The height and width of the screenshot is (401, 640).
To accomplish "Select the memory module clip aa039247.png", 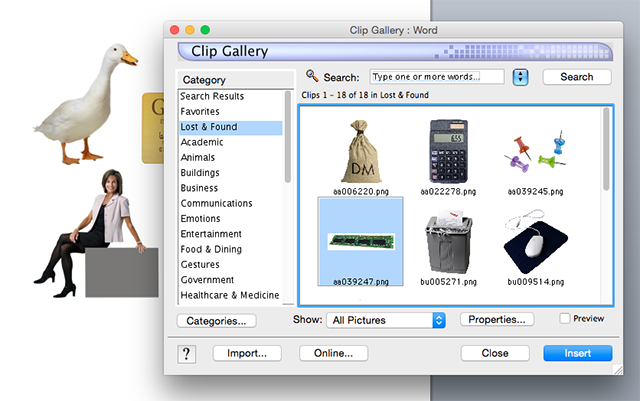I will (361, 241).
